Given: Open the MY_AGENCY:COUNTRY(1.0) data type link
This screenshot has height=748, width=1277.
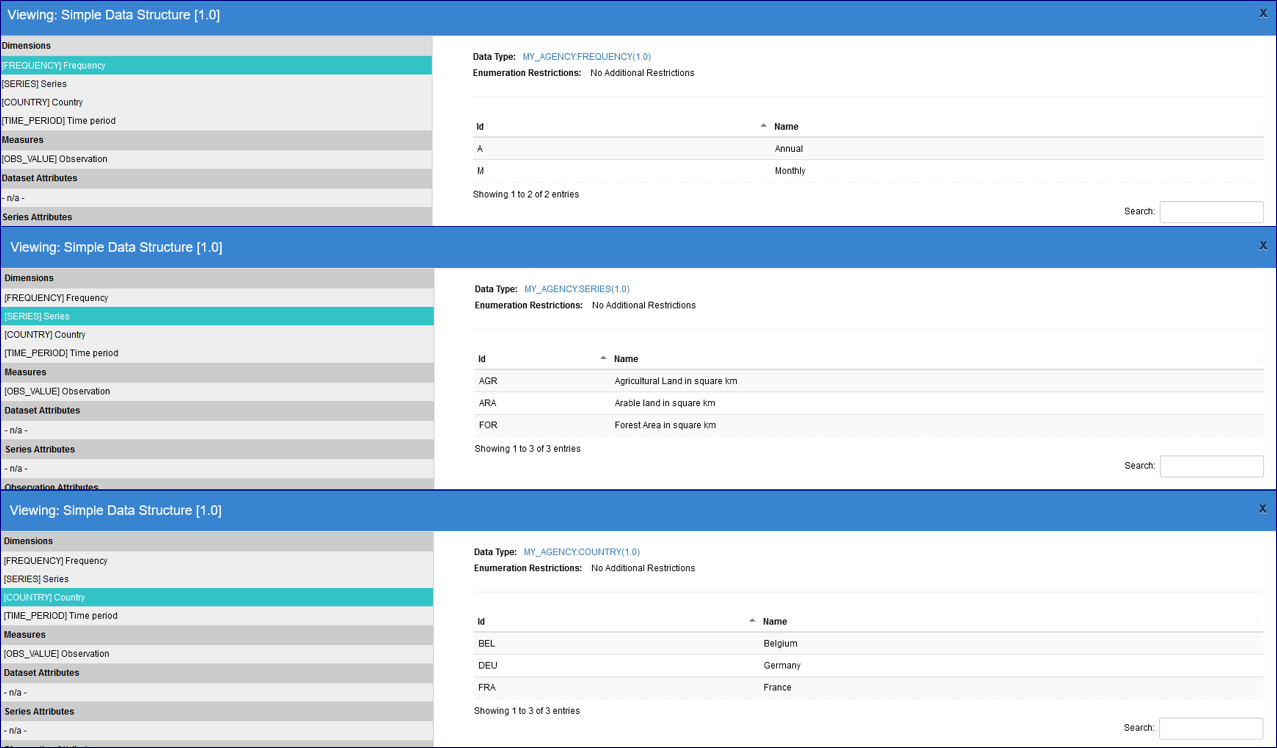Looking at the screenshot, I should (x=581, y=551).
